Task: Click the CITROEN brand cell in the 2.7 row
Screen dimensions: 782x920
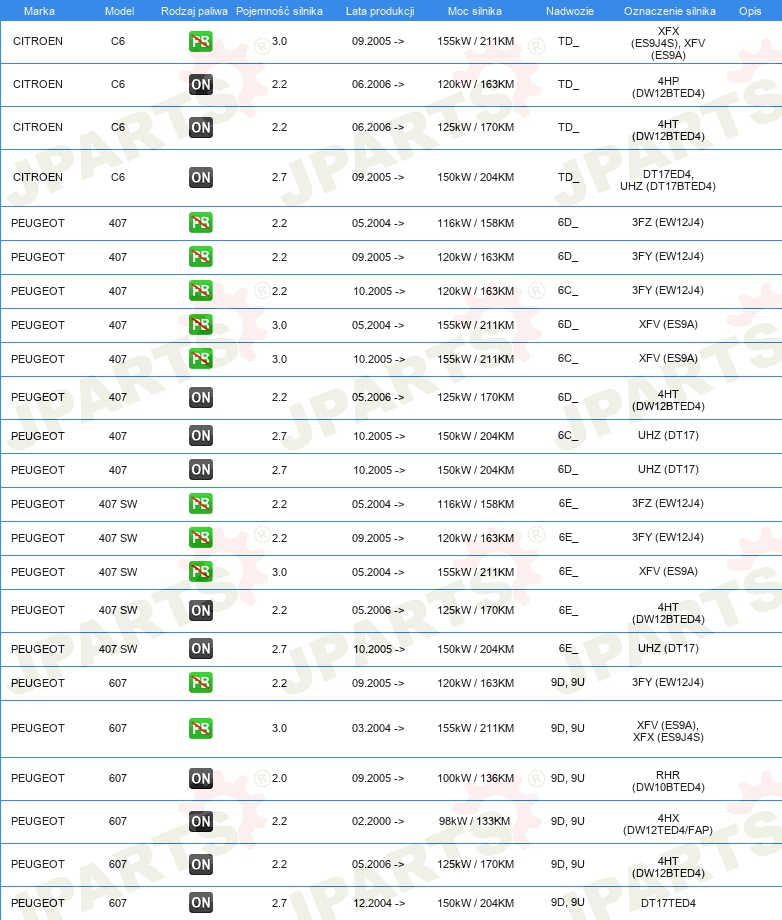Action: tap(38, 177)
